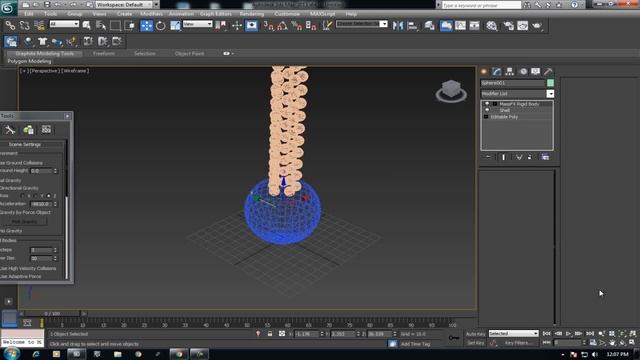Image resolution: width=640 pixels, height=360 pixels.
Task: Click the Go to End playback button
Action: (590, 334)
